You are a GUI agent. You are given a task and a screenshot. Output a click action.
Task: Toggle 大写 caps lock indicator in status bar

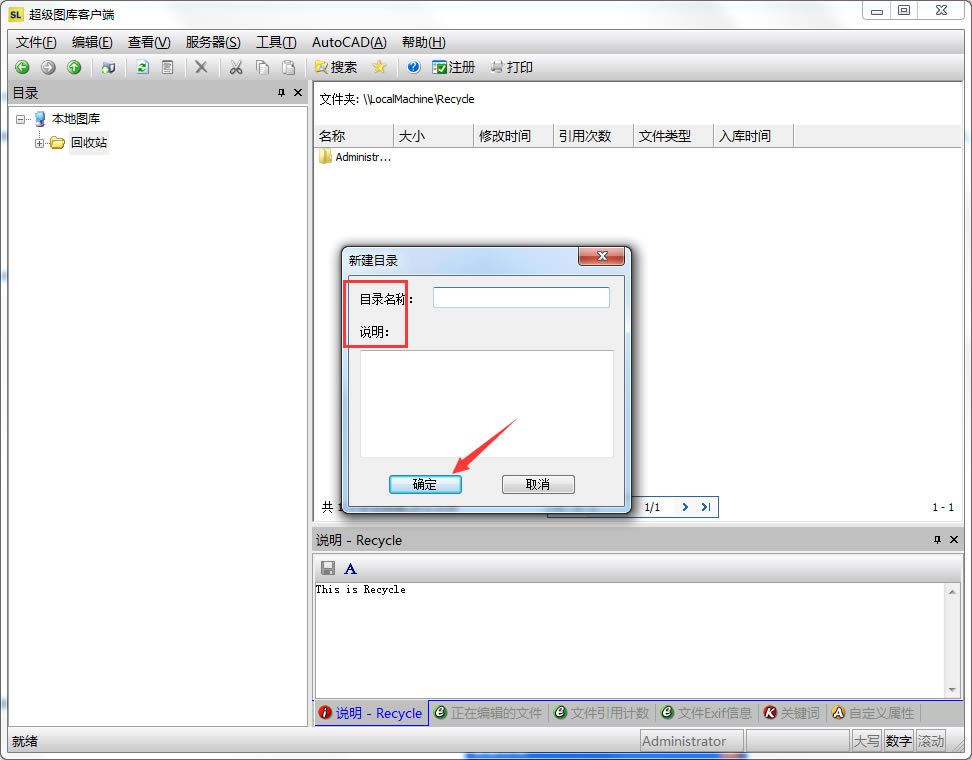(867, 741)
